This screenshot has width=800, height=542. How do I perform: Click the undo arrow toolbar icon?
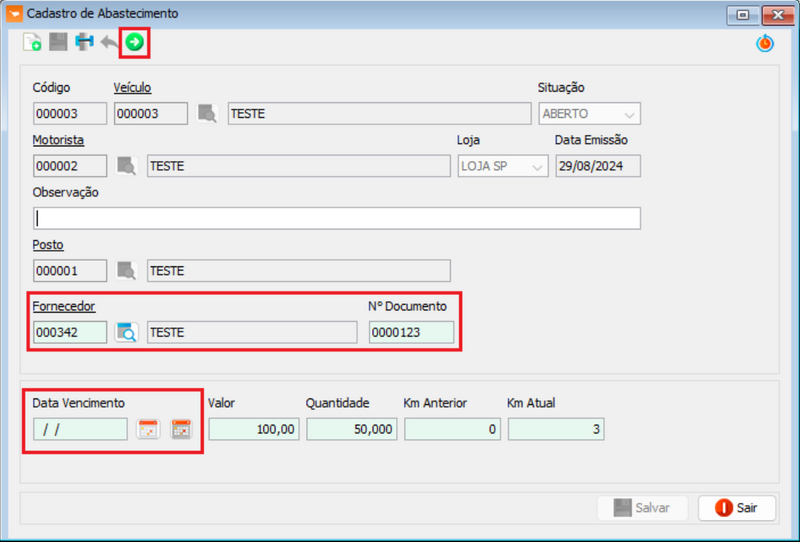click(x=109, y=42)
